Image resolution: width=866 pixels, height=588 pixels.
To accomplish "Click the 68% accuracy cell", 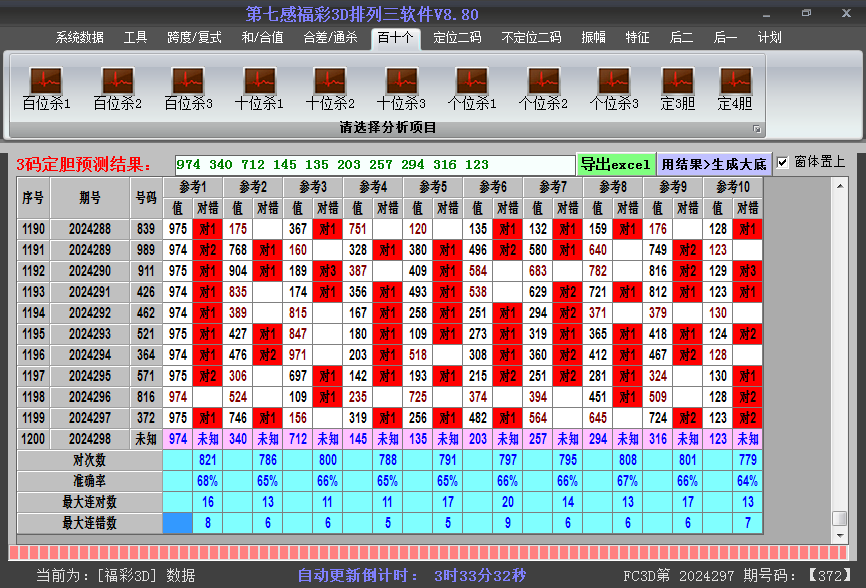I will (208, 481).
